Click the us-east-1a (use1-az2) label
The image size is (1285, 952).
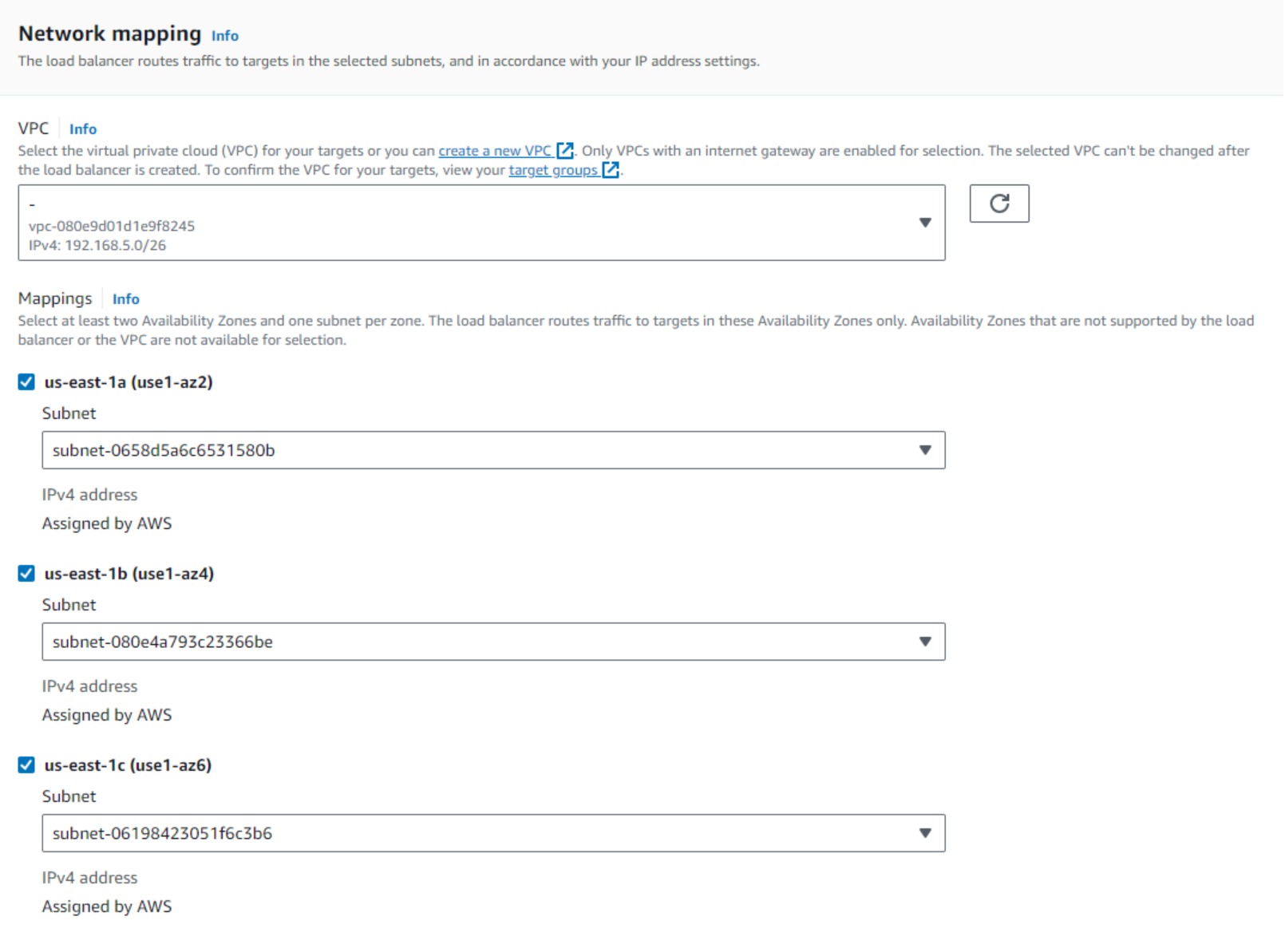click(x=128, y=382)
